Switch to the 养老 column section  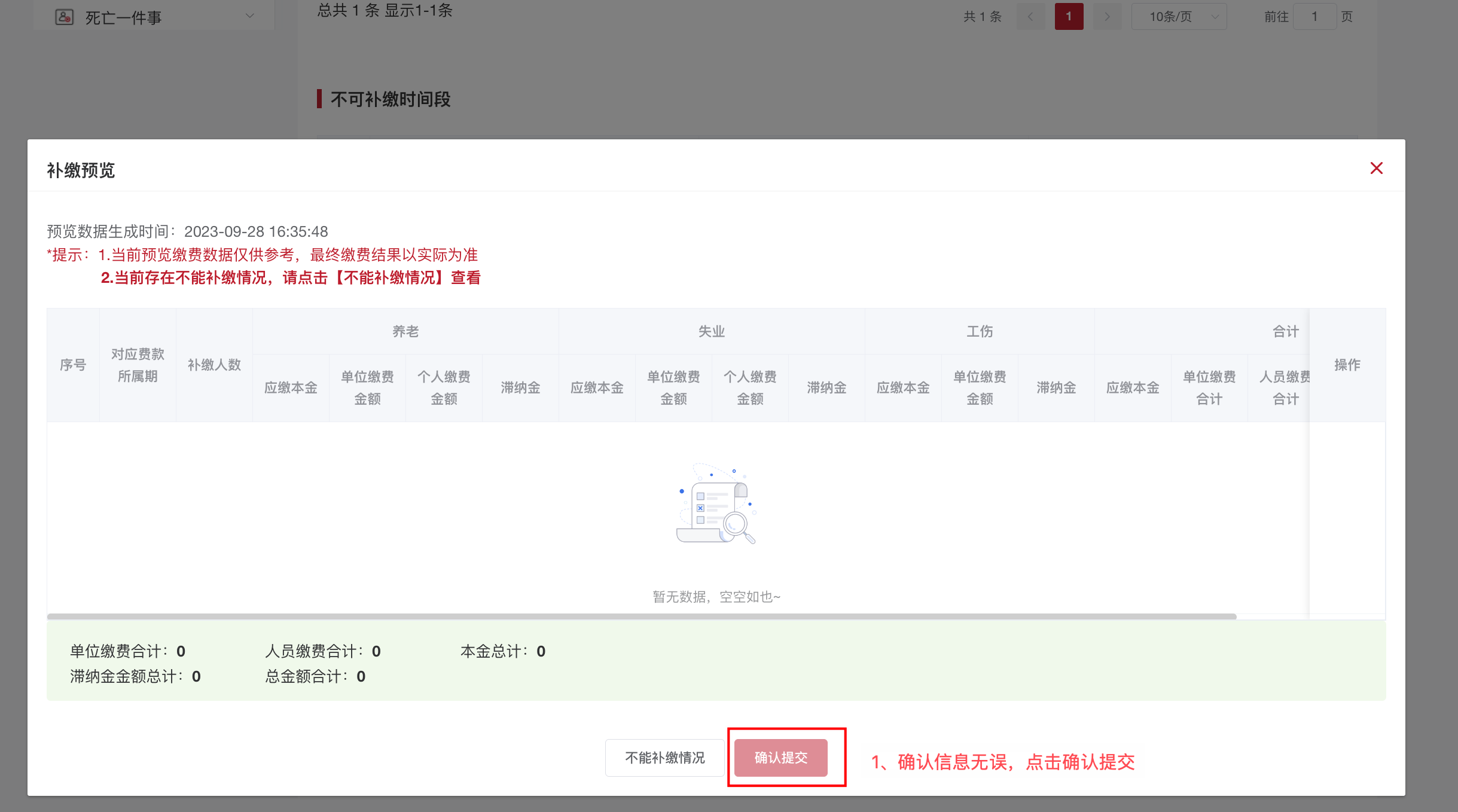point(406,331)
